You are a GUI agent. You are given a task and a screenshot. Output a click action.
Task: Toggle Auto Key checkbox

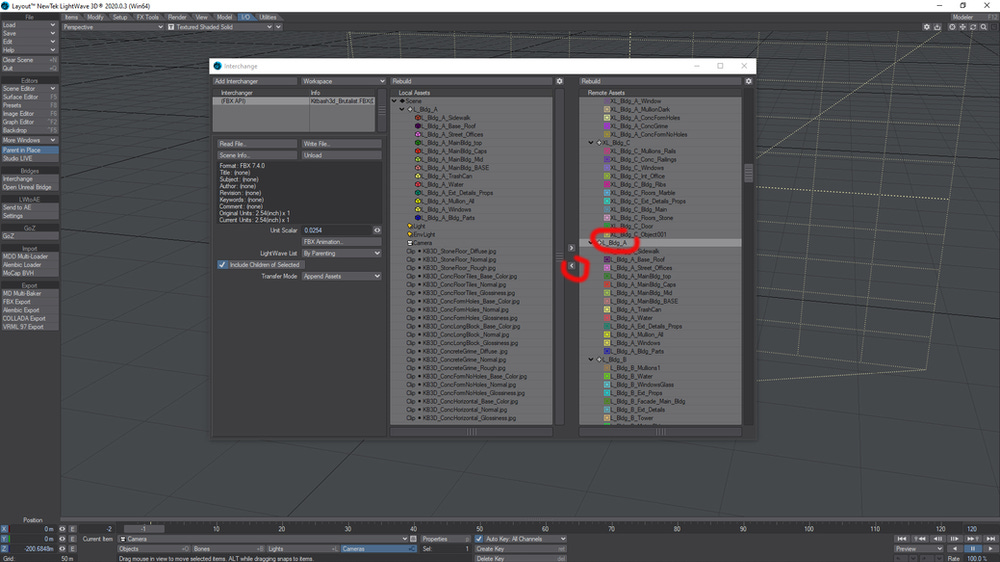479,539
